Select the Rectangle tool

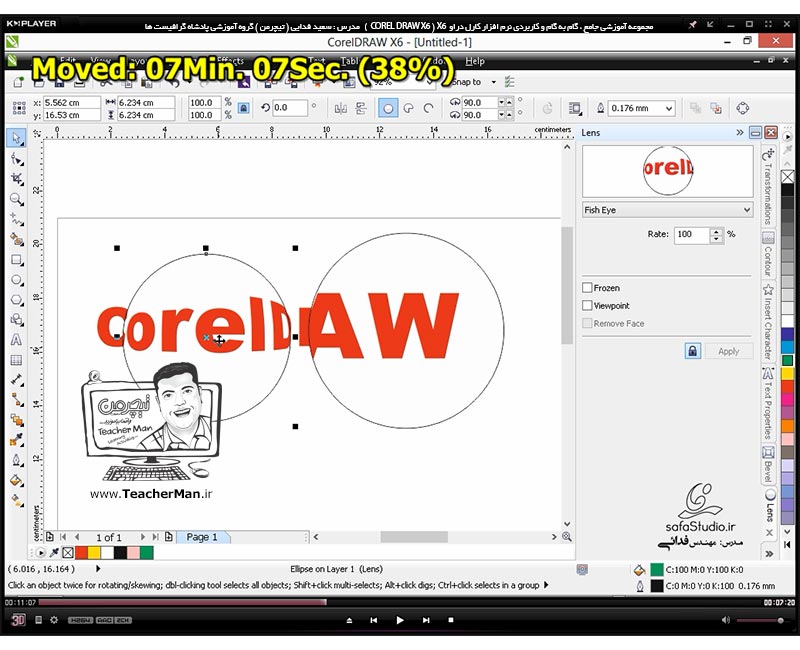pos(16,260)
